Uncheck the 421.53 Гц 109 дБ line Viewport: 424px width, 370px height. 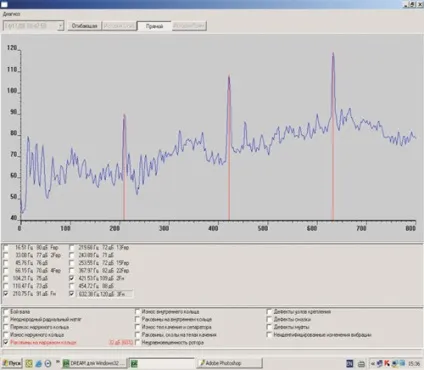click(x=72, y=278)
